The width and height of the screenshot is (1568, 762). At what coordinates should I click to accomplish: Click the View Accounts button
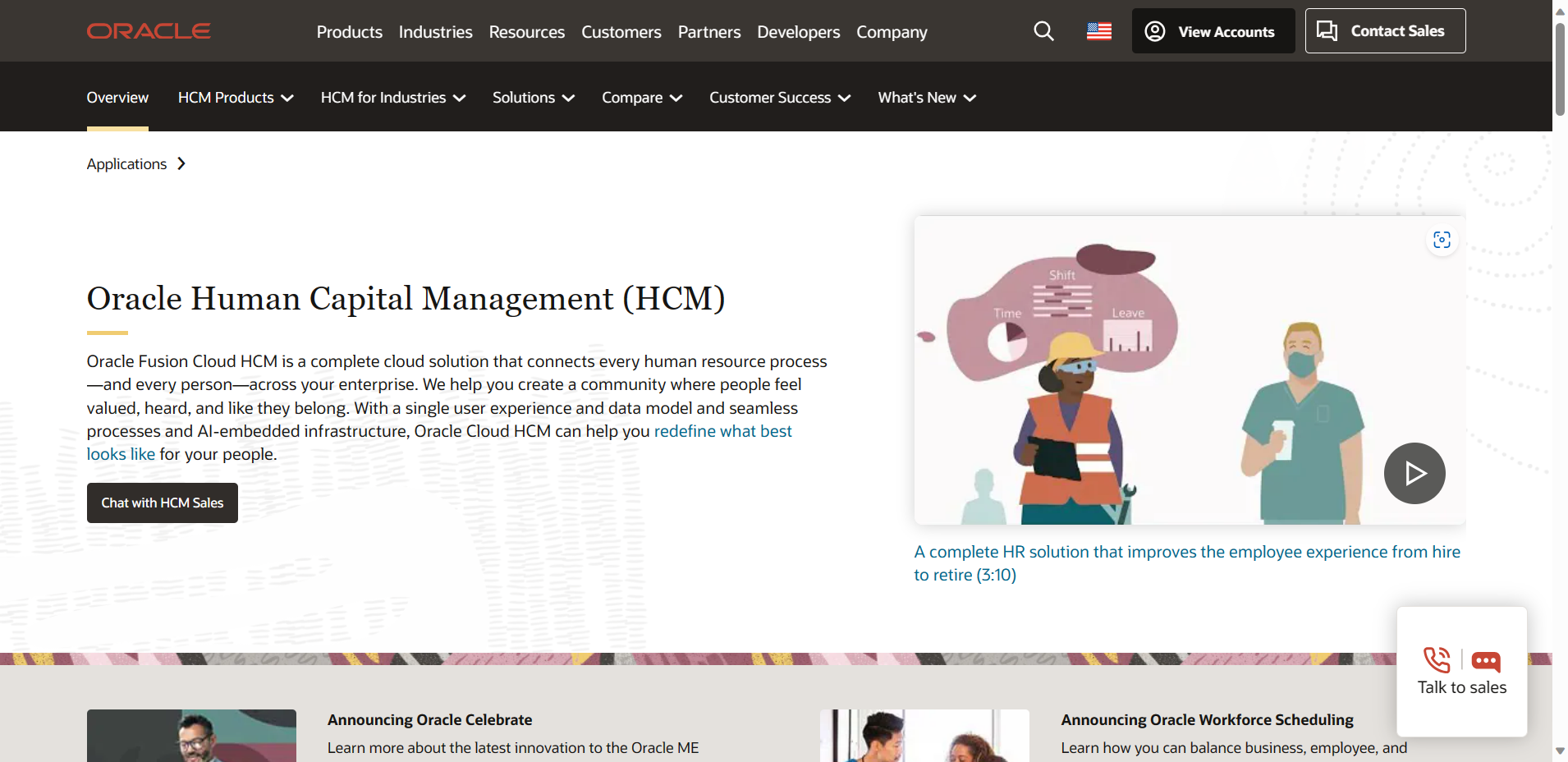pyautogui.click(x=1213, y=31)
